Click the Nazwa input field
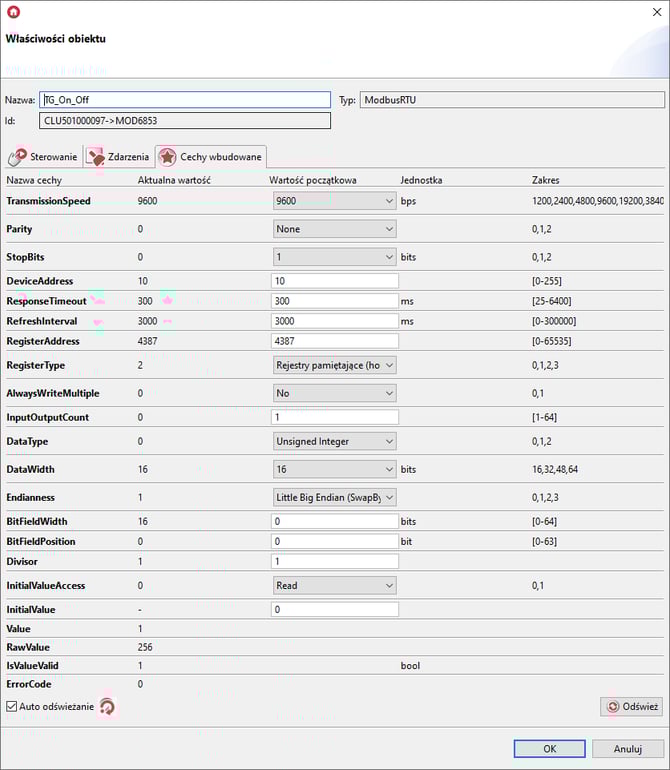Screen dimensions: 670x770 tap(185, 100)
